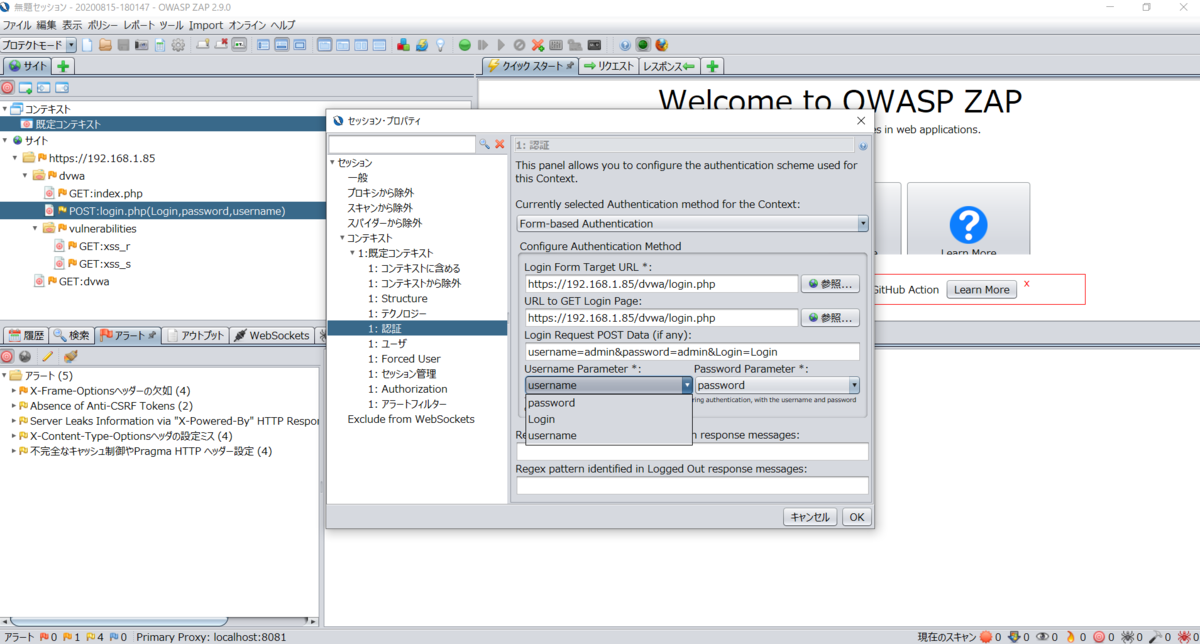Collapse the Alerts (5) root folder arrow

[x=4, y=376]
